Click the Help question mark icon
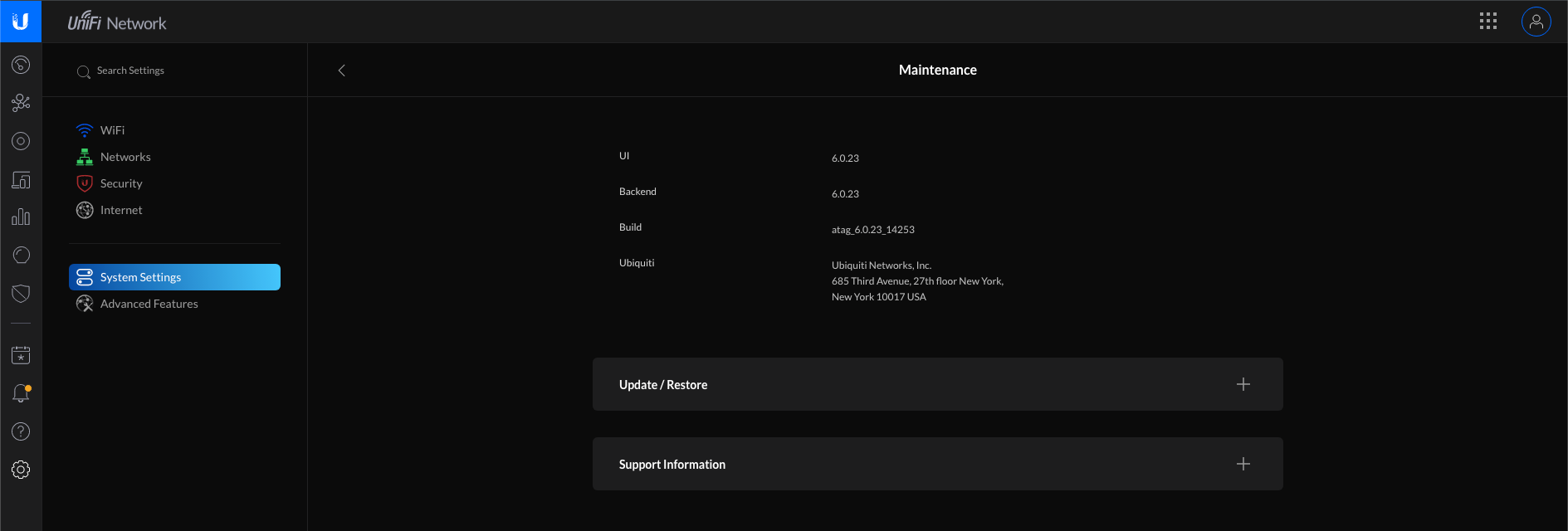The width and height of the screenshot is (1568, 531). 21,431
